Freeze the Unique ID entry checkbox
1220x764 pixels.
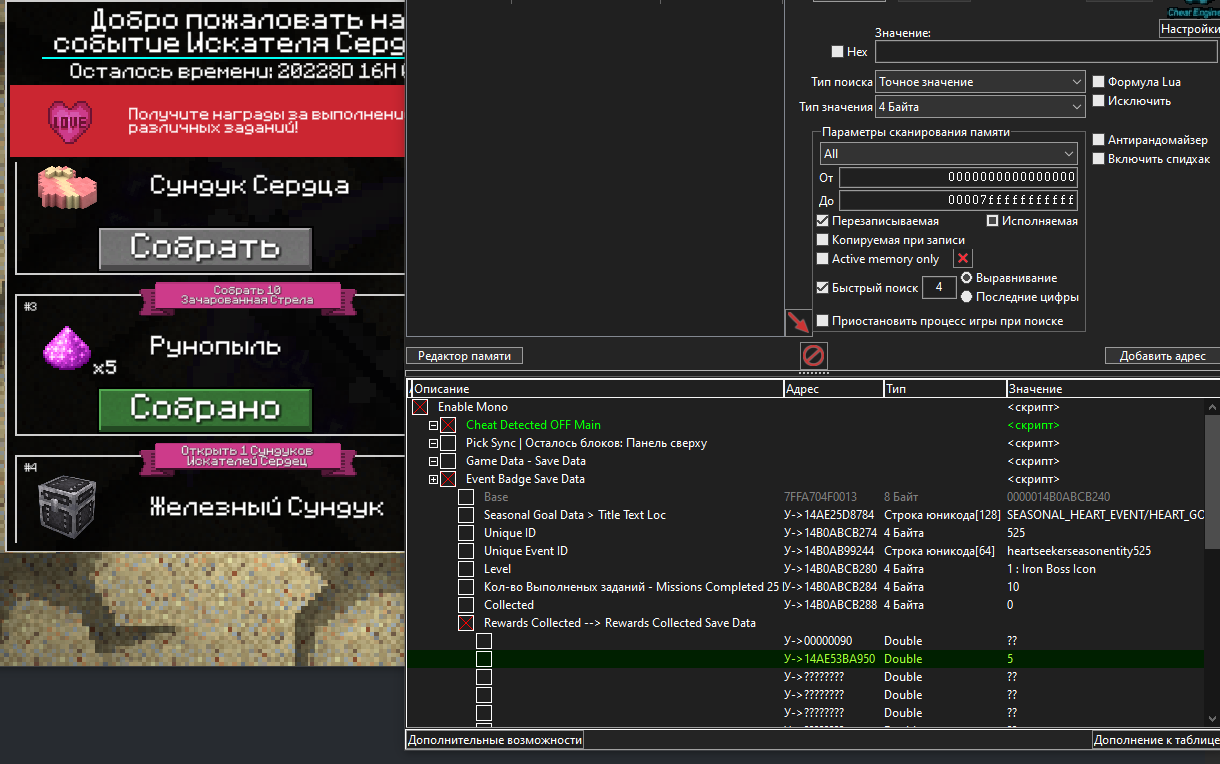click(466, 533)
